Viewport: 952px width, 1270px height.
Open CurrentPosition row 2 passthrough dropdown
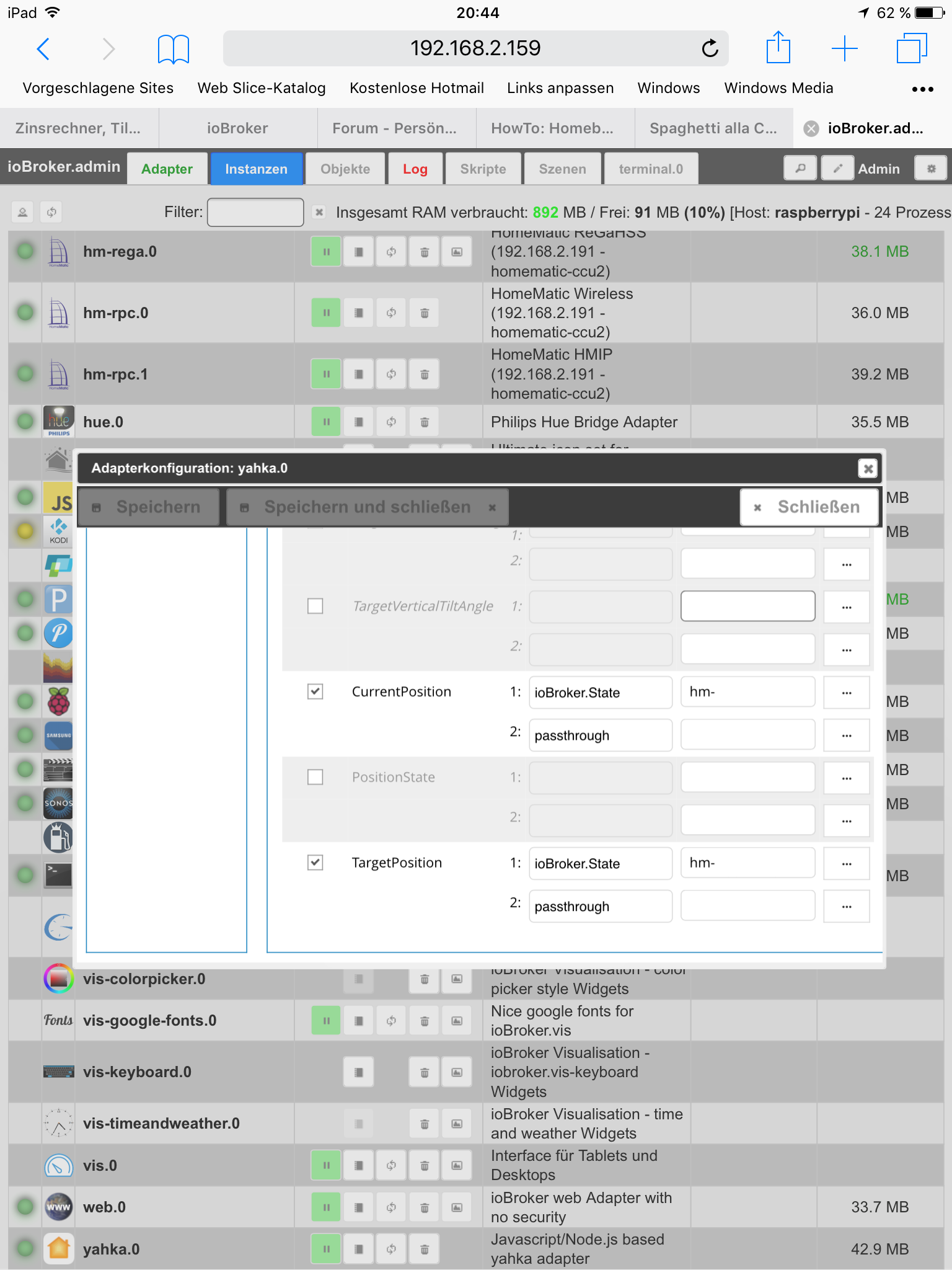click(x=601, y=735)
